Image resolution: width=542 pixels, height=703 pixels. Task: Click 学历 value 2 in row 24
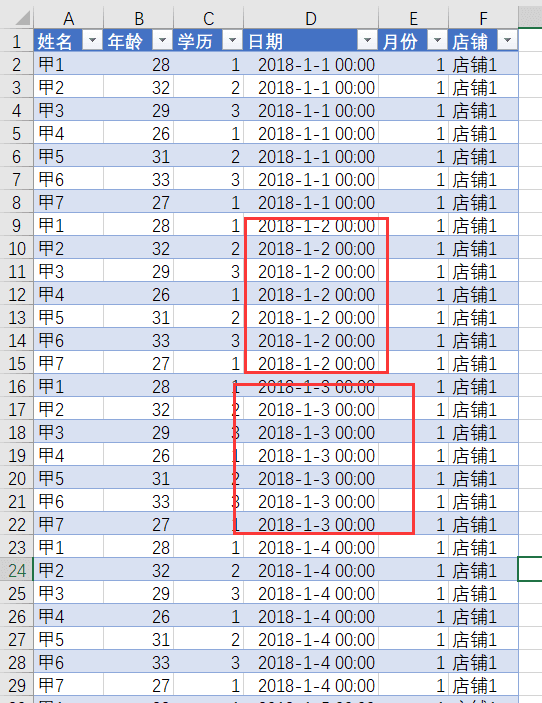[x=208, y=570]
